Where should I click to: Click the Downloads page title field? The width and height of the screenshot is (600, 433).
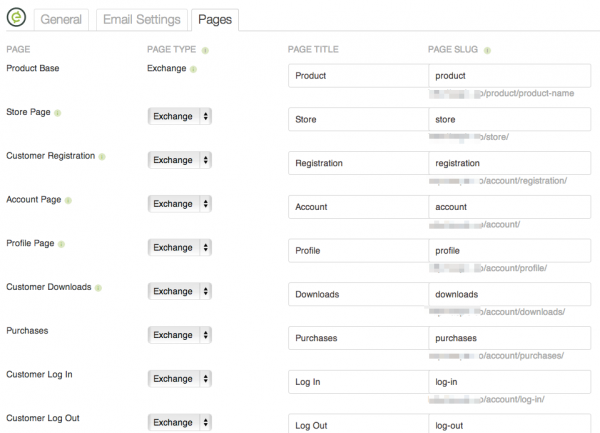pyautogui.click(x=359, y=294)
